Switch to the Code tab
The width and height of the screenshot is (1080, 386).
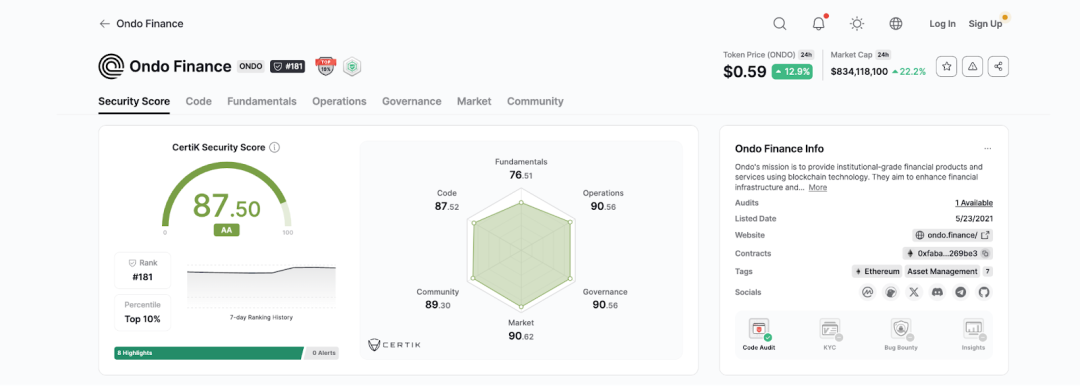(198, 101)
